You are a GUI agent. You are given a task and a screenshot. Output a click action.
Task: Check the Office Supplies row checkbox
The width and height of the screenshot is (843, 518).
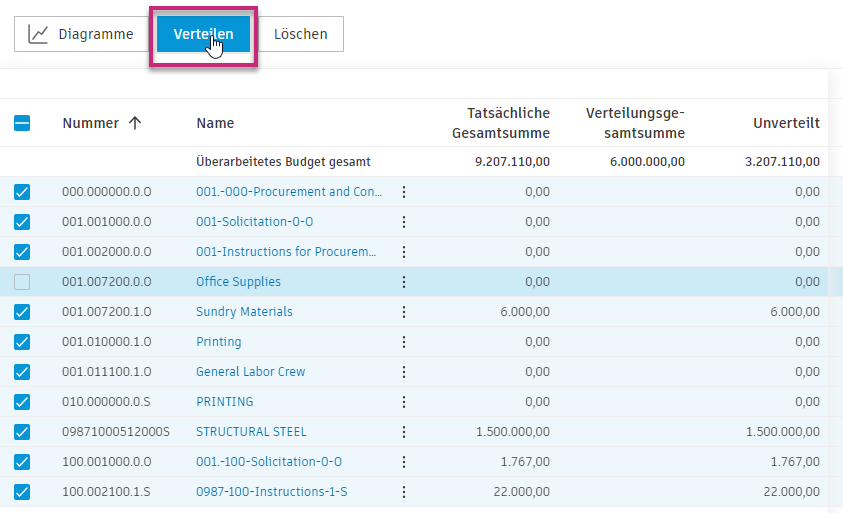click(22, 282)
